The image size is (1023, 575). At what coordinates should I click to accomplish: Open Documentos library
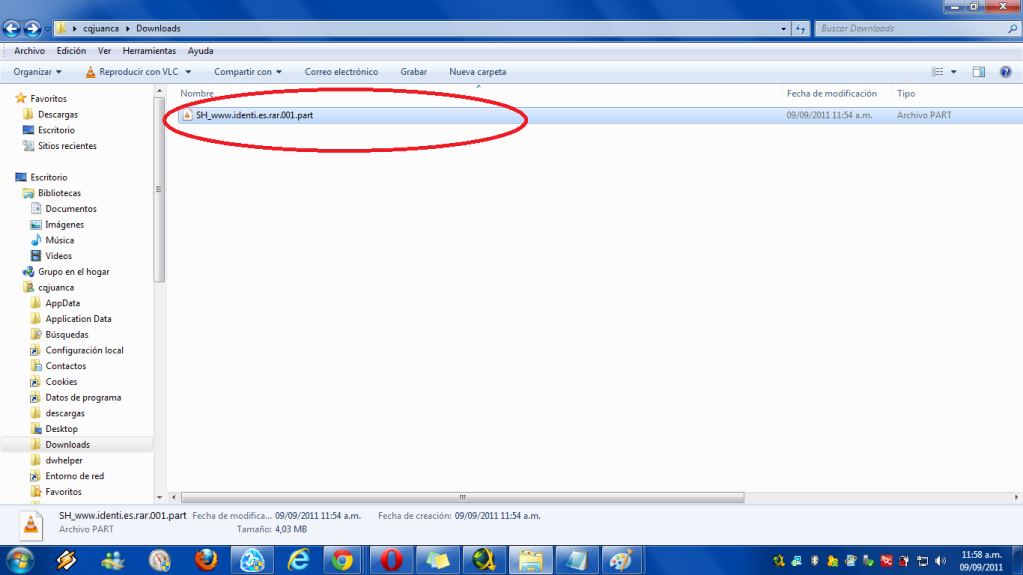pos(70,209)
